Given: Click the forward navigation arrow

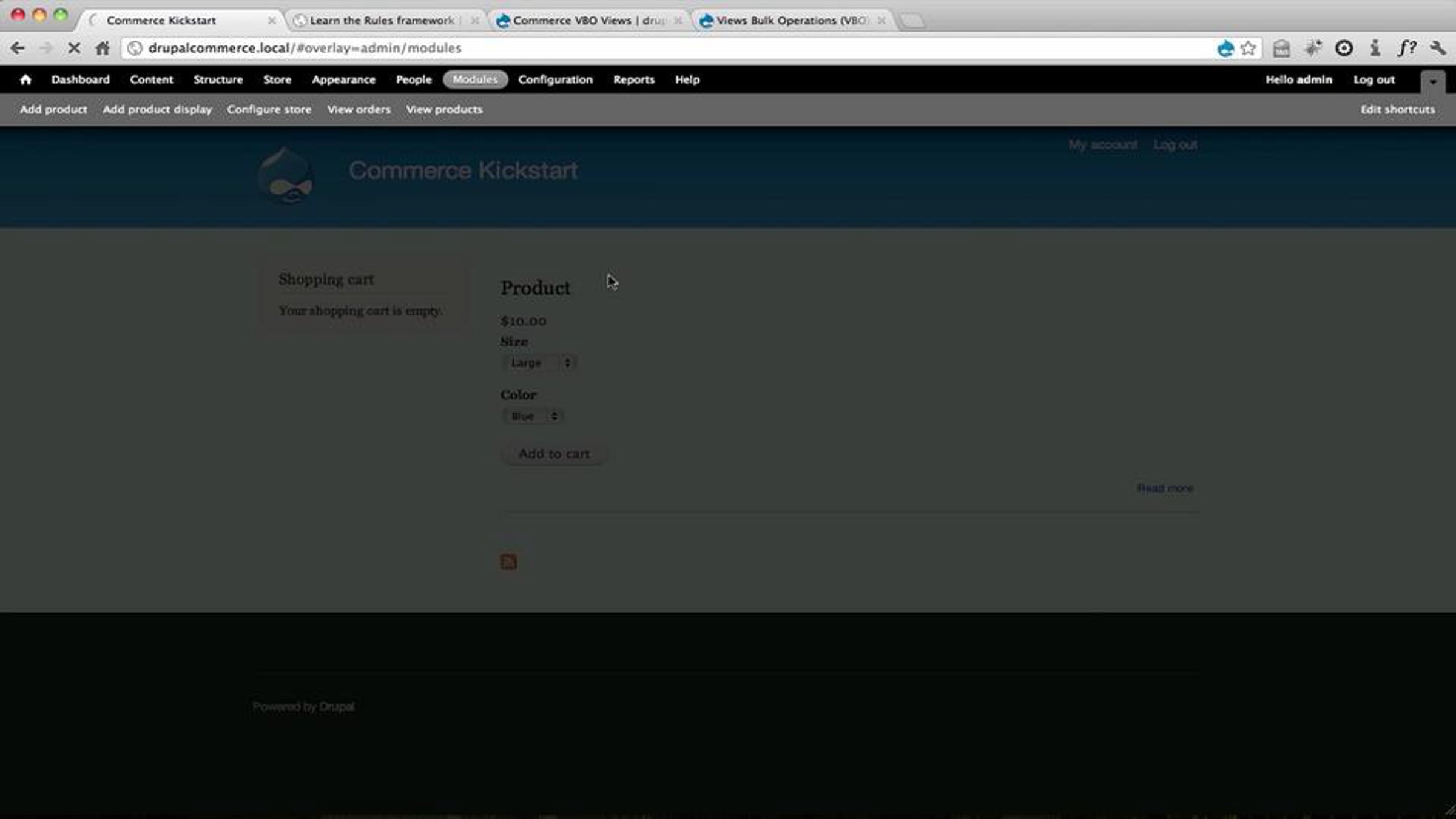Looking at the screenshot, I should pos(46,48).
